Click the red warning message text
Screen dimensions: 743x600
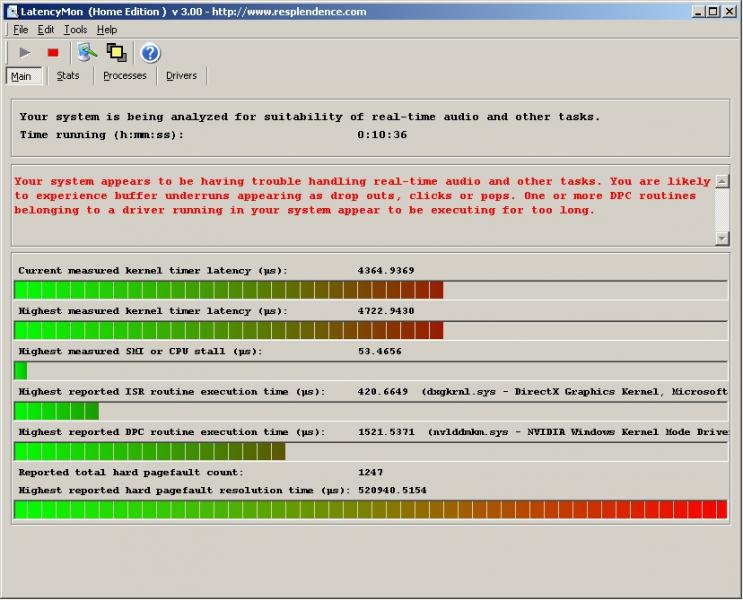click(x=362, y=196)
